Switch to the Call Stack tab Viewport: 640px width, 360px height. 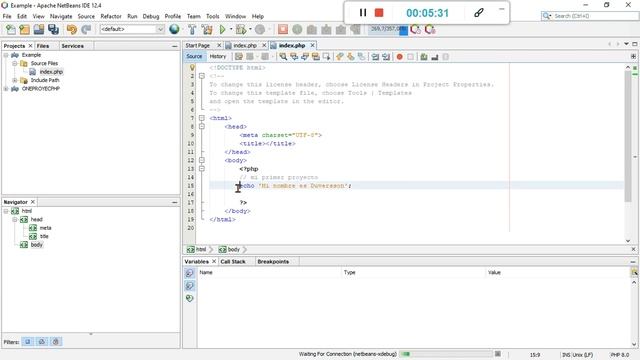233,262
